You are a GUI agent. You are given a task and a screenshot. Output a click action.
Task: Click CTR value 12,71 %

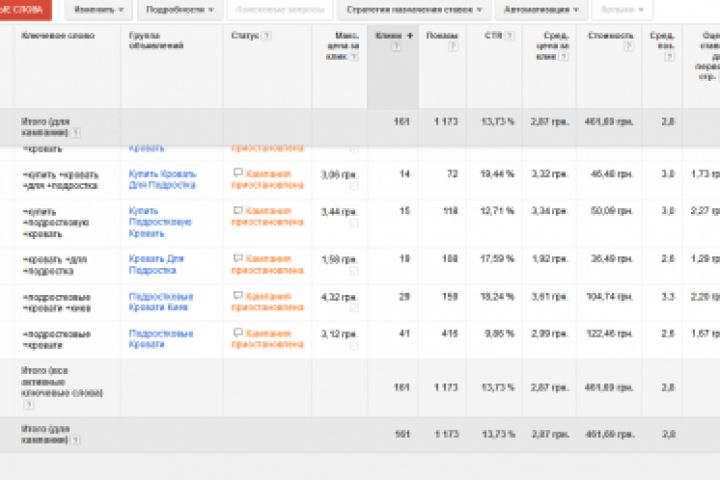click(x=497, y=211)
